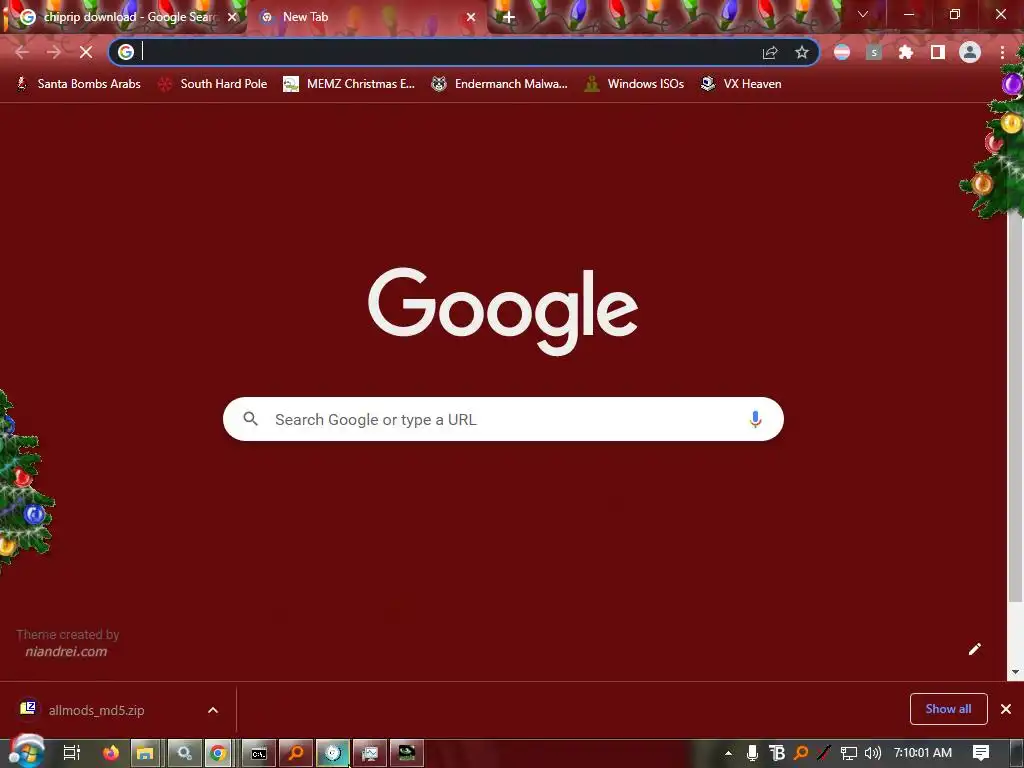Viewport: 1024px width, 768px height.
Task: Open the network tray icon
Action: [848, 753]
